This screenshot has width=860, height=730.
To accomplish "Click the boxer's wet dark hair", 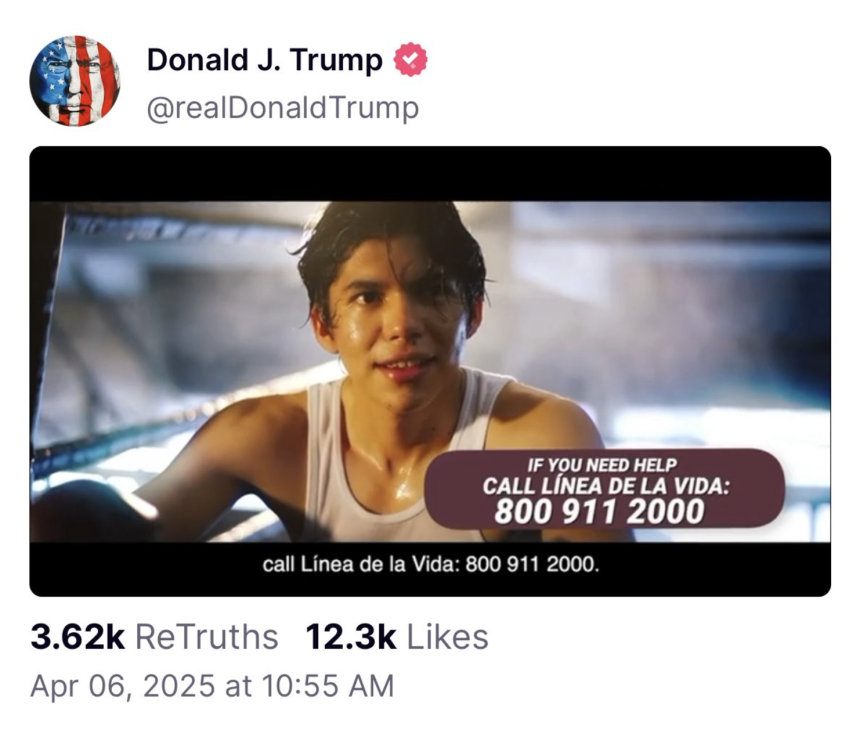I will (390, 235).
